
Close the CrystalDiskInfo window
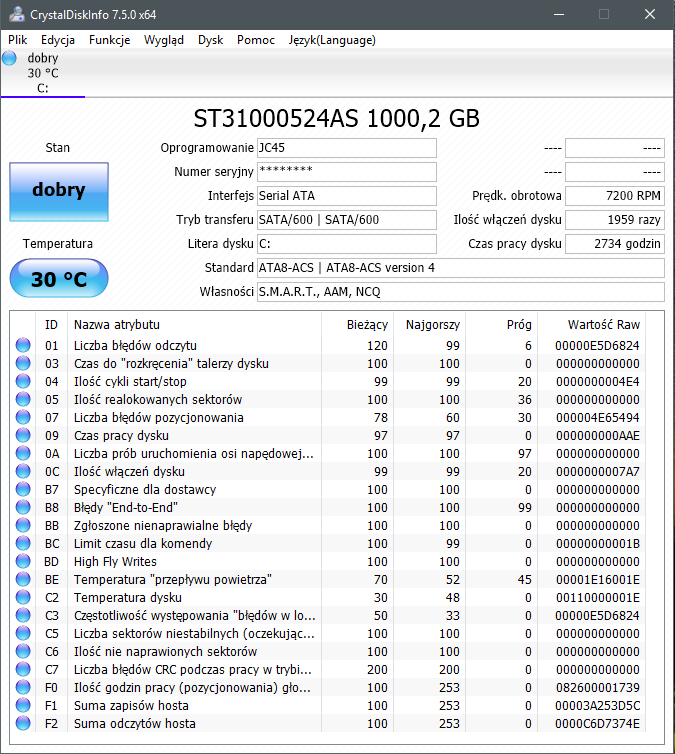(x=650, y=14)
